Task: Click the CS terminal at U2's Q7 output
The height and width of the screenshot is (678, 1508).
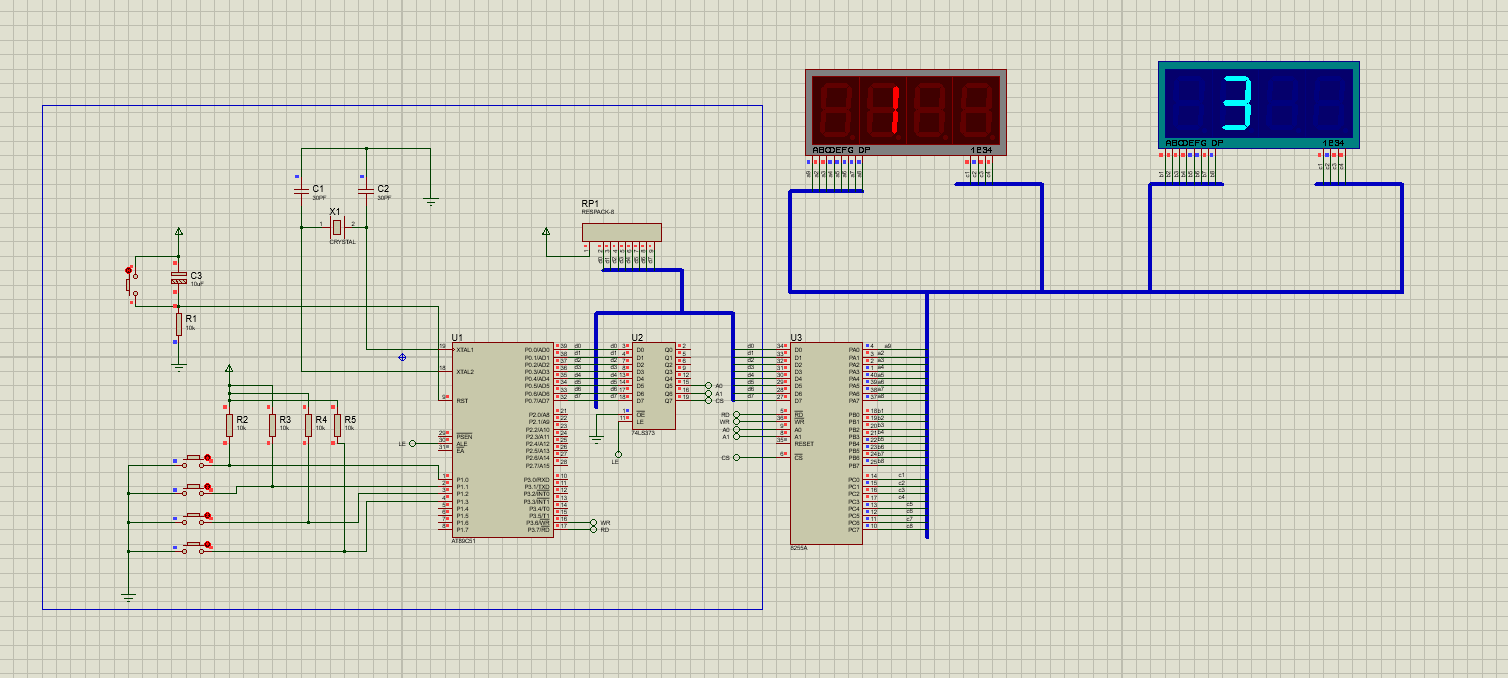Action: pyautogui.click(x=708, y=400)
